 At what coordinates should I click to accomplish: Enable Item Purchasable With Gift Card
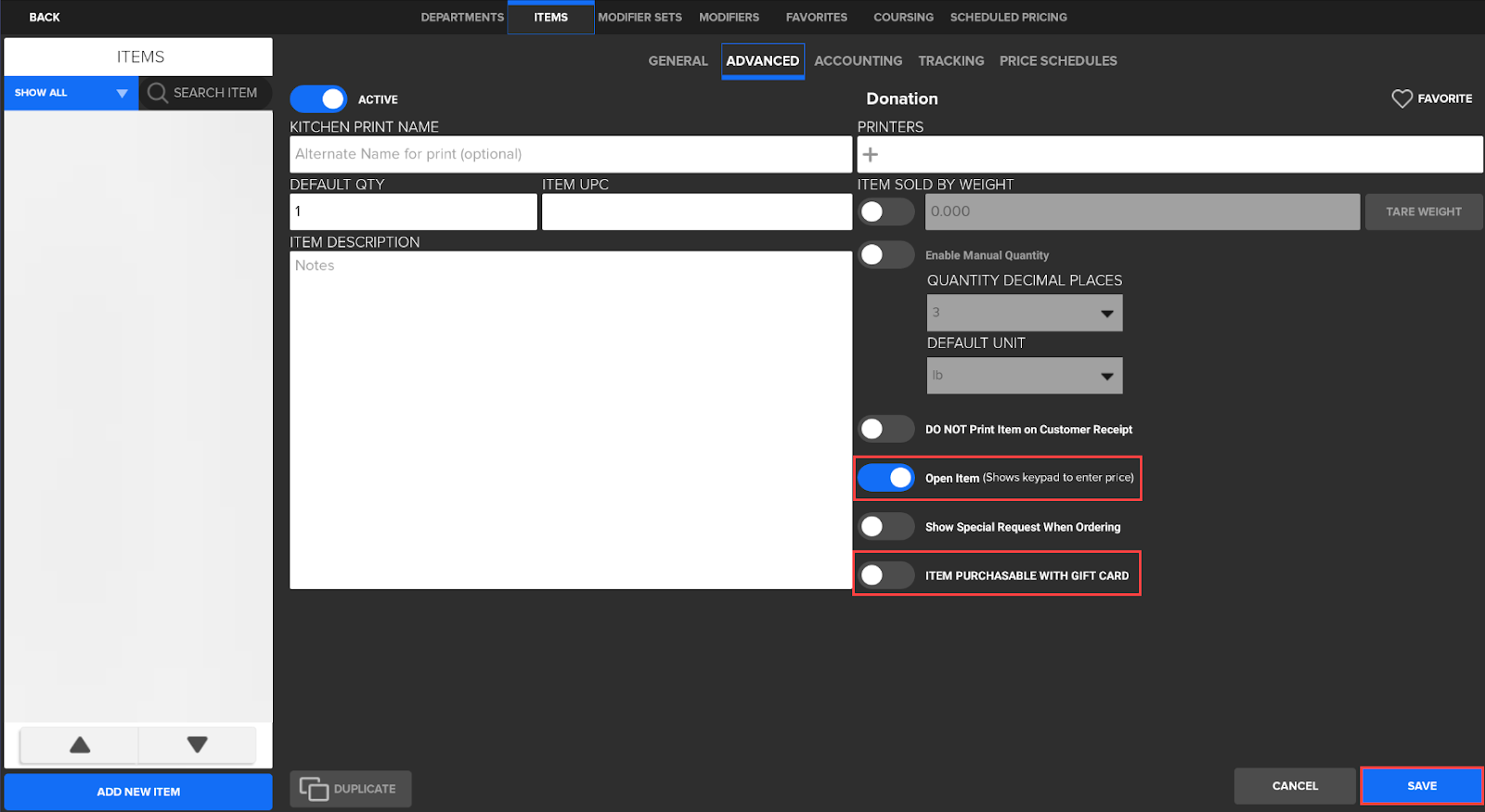coord(886,575)
